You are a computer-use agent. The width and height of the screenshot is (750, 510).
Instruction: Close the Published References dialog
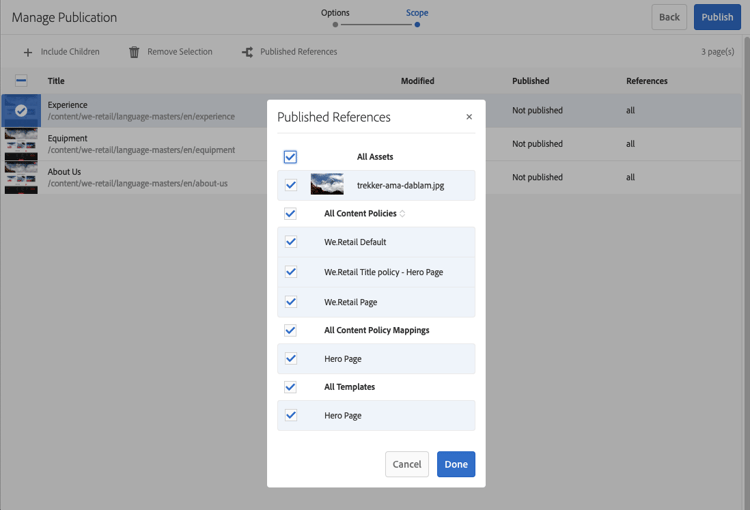(469, 117)
